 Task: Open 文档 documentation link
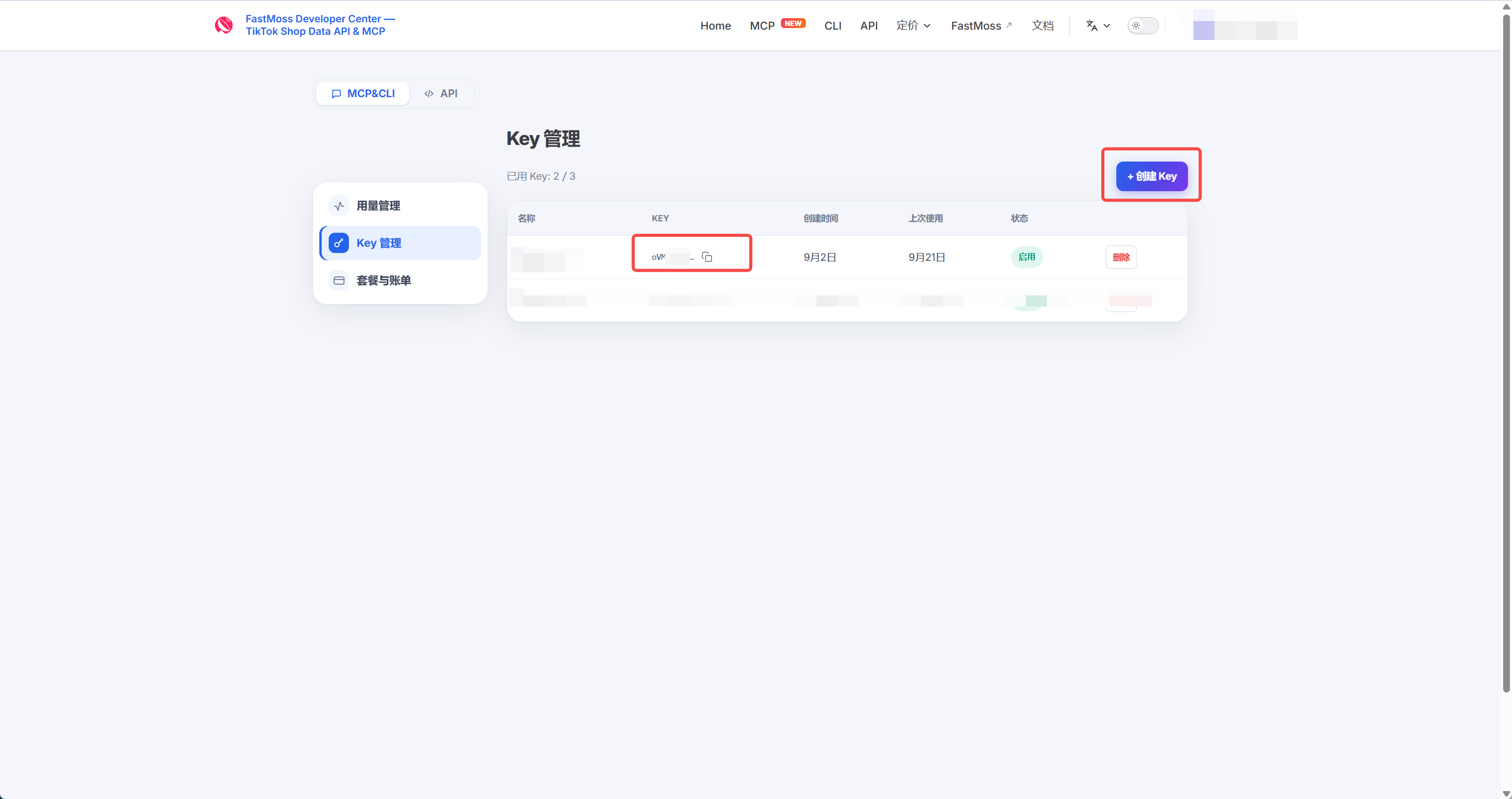coord(1043,26)
